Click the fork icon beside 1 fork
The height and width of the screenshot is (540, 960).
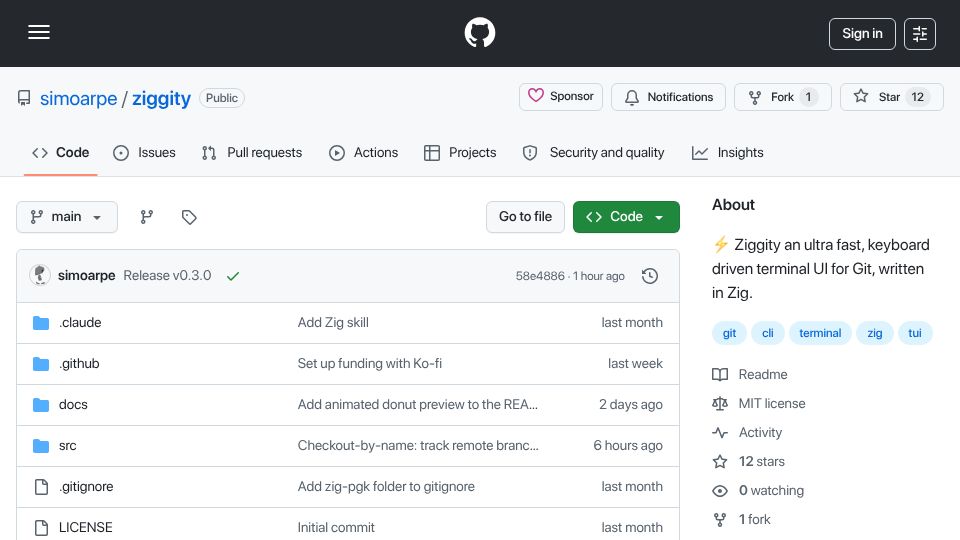(x=720, y=520)
